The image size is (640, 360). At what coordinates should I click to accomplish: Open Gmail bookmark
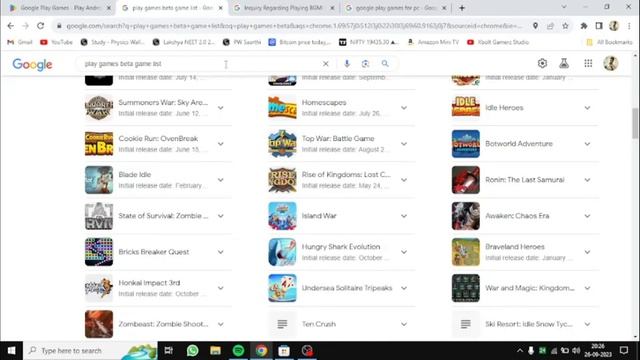pyautogui.click(x=20, y=42)
